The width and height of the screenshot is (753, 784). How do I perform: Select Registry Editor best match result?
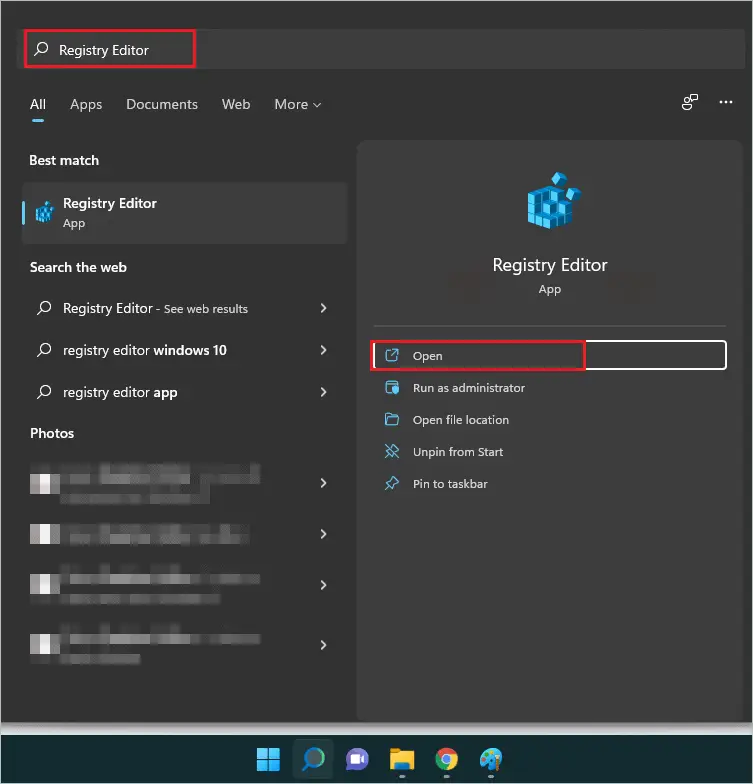click(x=184, y=213)
